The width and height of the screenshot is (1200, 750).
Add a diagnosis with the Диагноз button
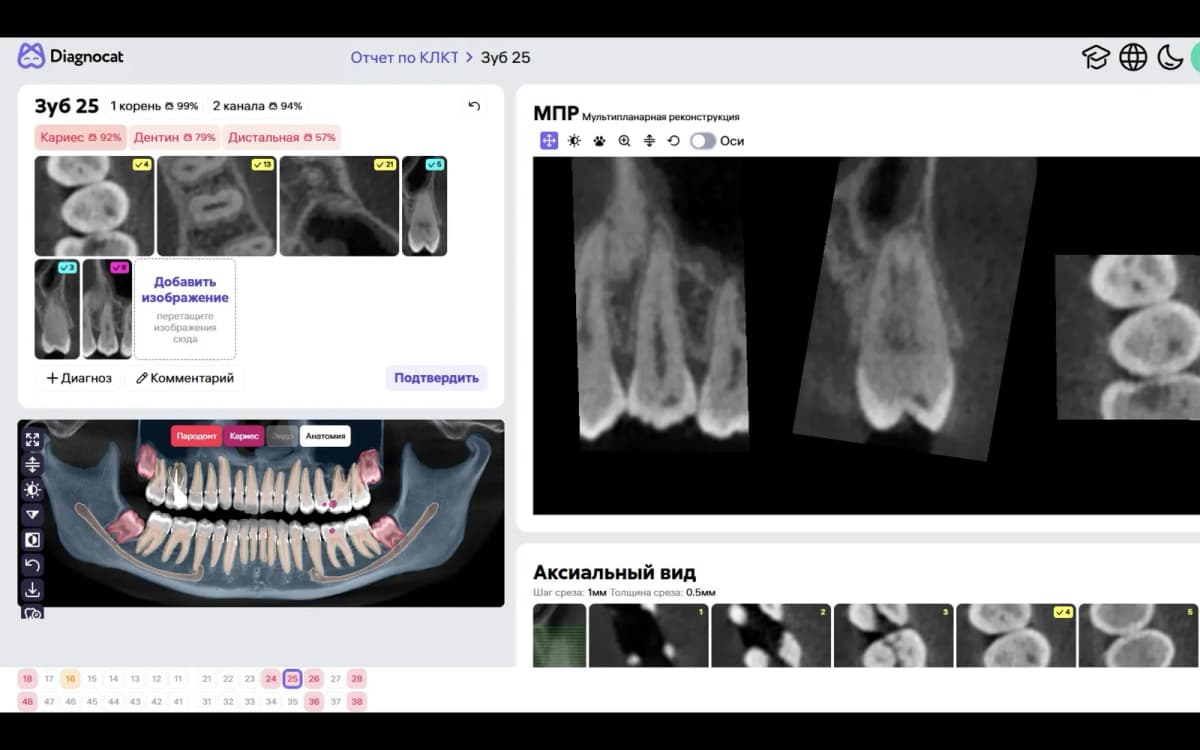79,378
